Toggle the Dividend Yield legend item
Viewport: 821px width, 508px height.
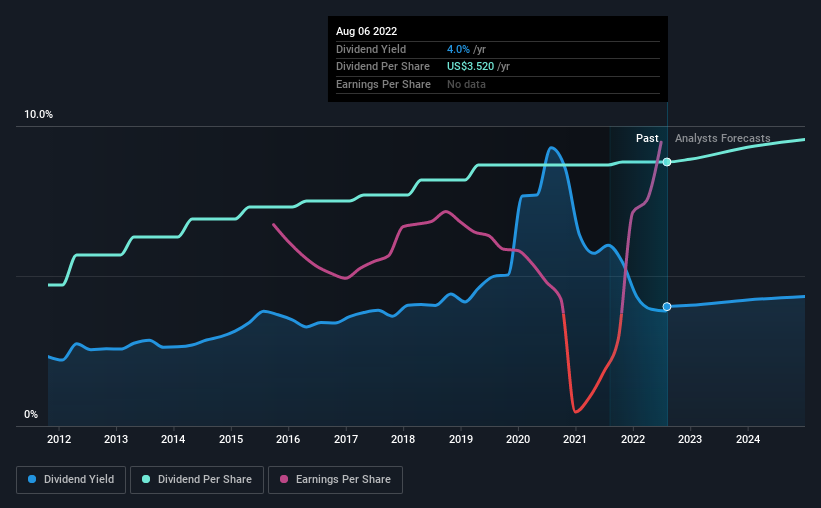71,480
